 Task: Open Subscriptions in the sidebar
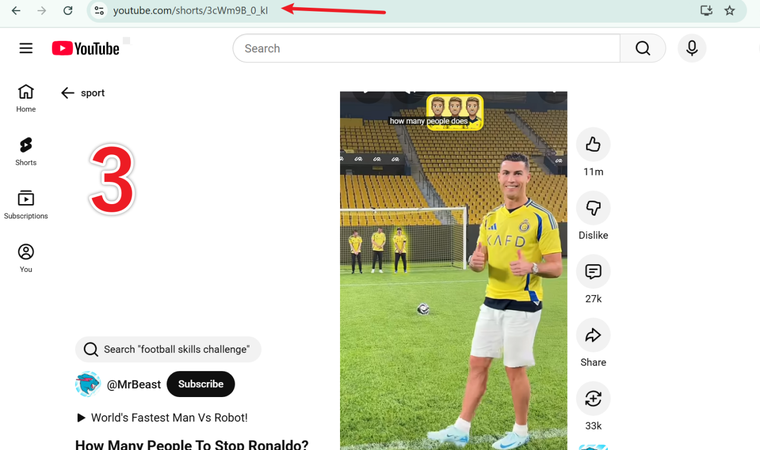(x=26, y=205)
